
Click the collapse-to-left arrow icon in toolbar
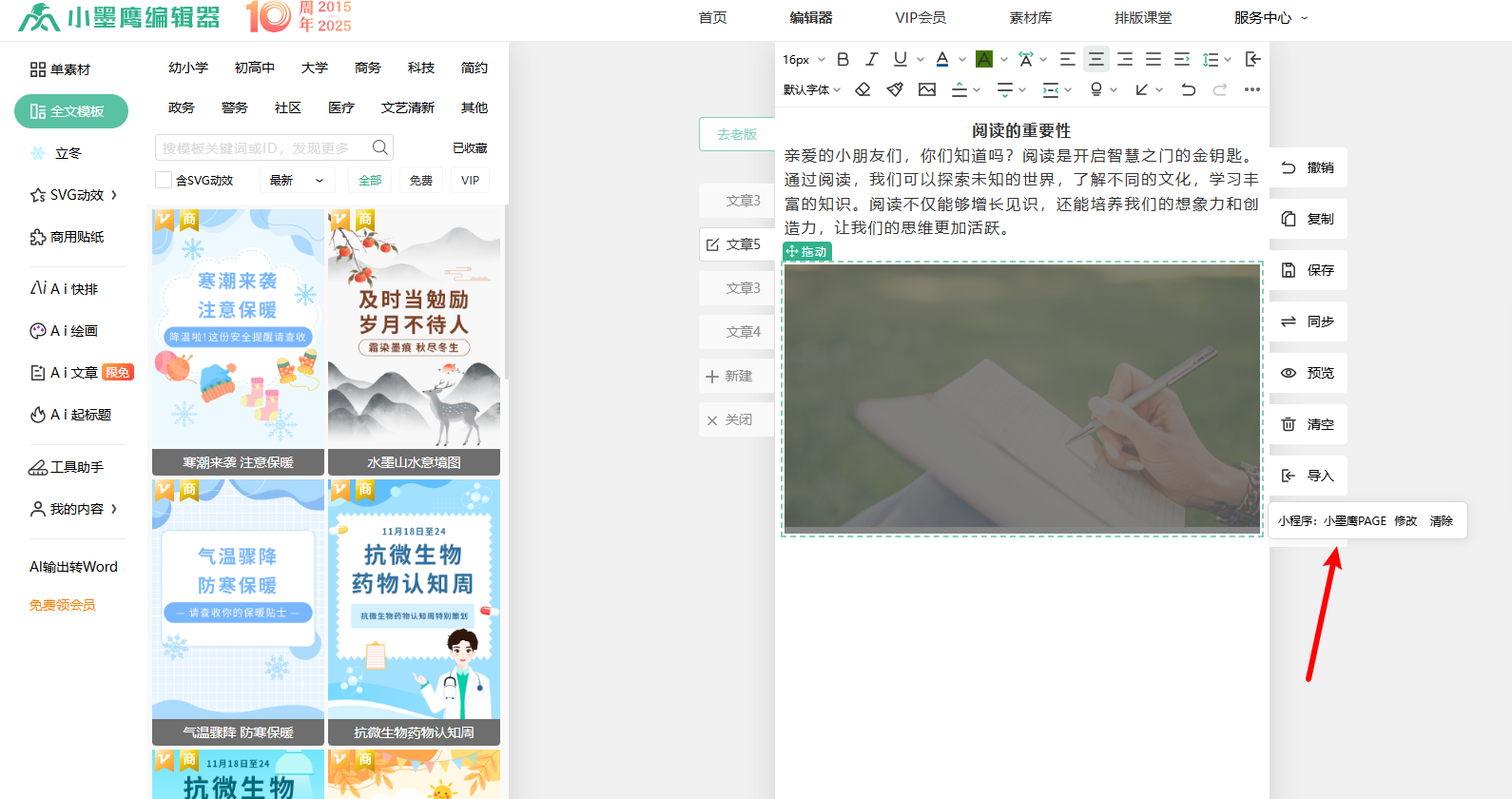coord(1253,59)
